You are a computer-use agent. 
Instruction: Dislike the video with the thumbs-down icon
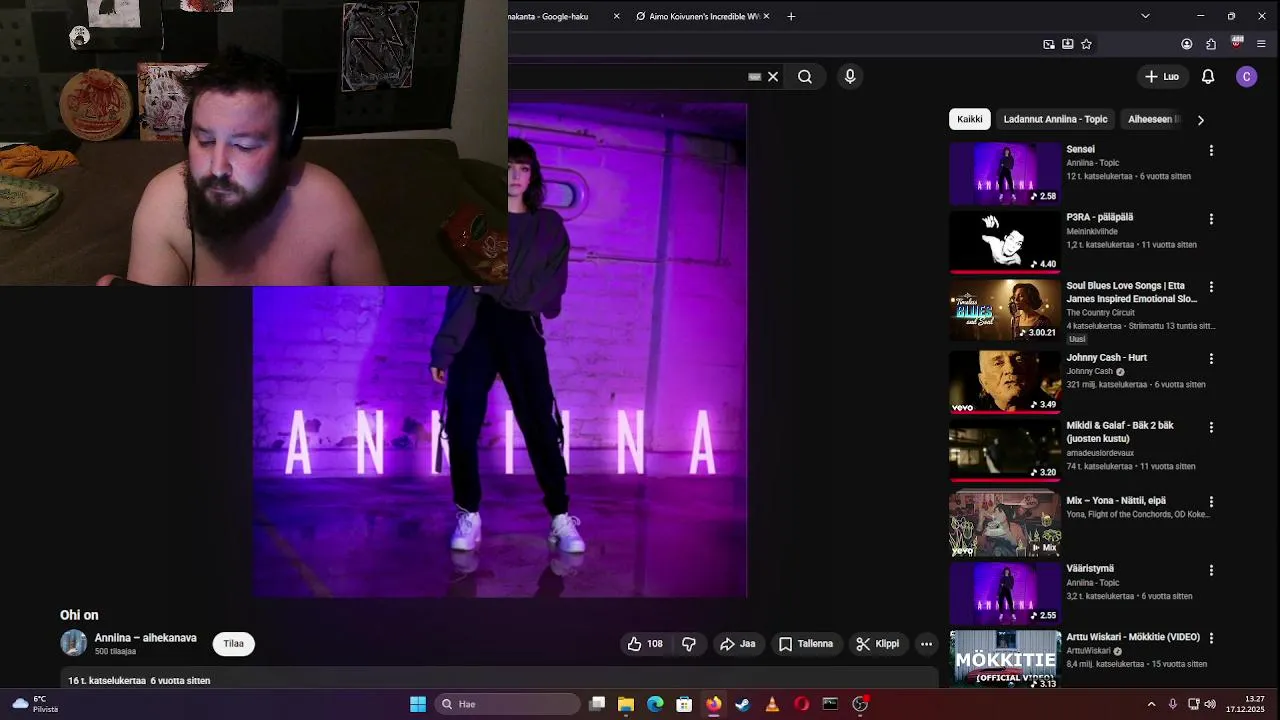[x=689, y=644]
